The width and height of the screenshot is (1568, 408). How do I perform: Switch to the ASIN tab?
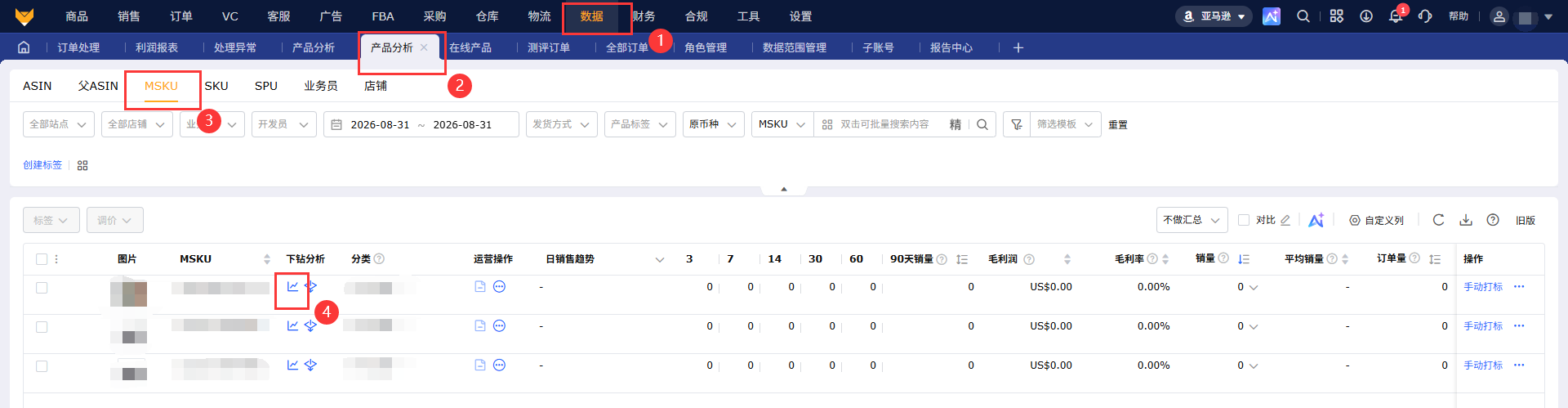coord(38,86)
